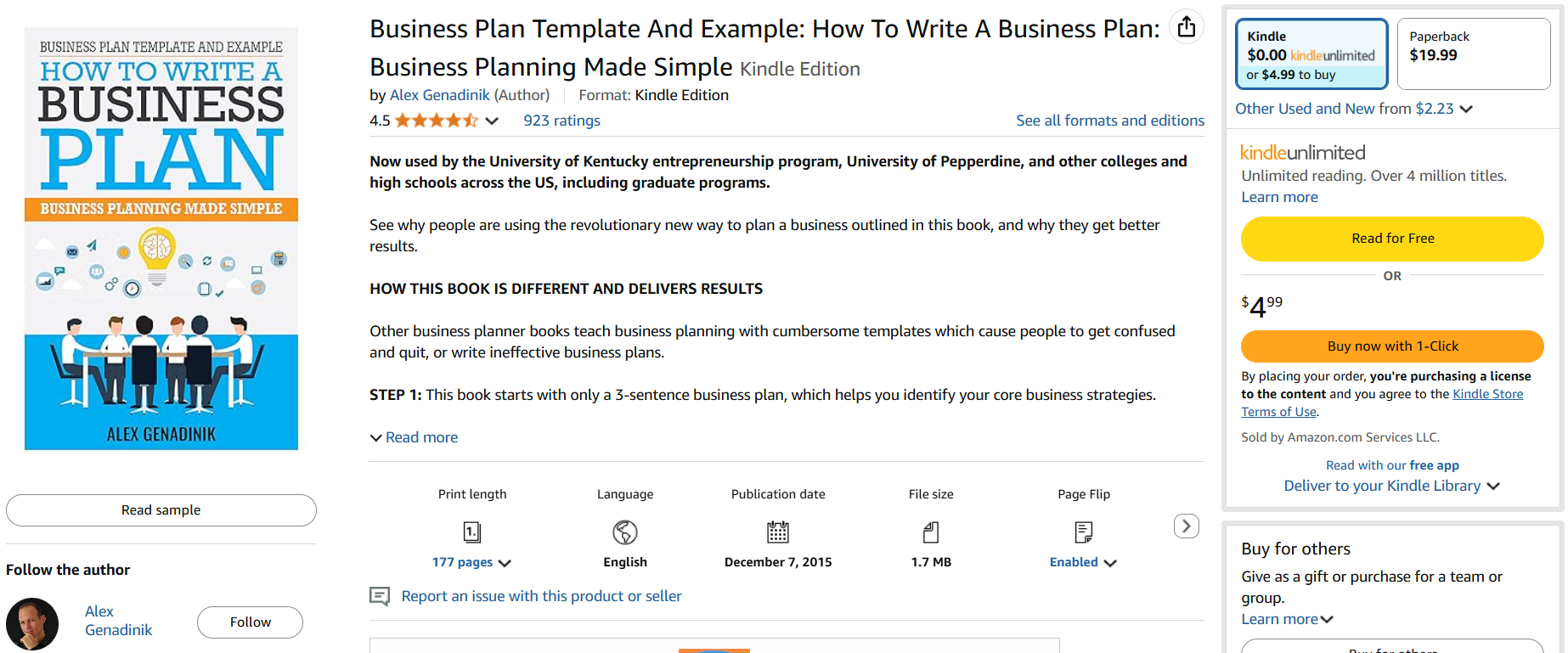1568x653 pixels.
Task: Click the Read for Free button
Action: coord(1392,239)
